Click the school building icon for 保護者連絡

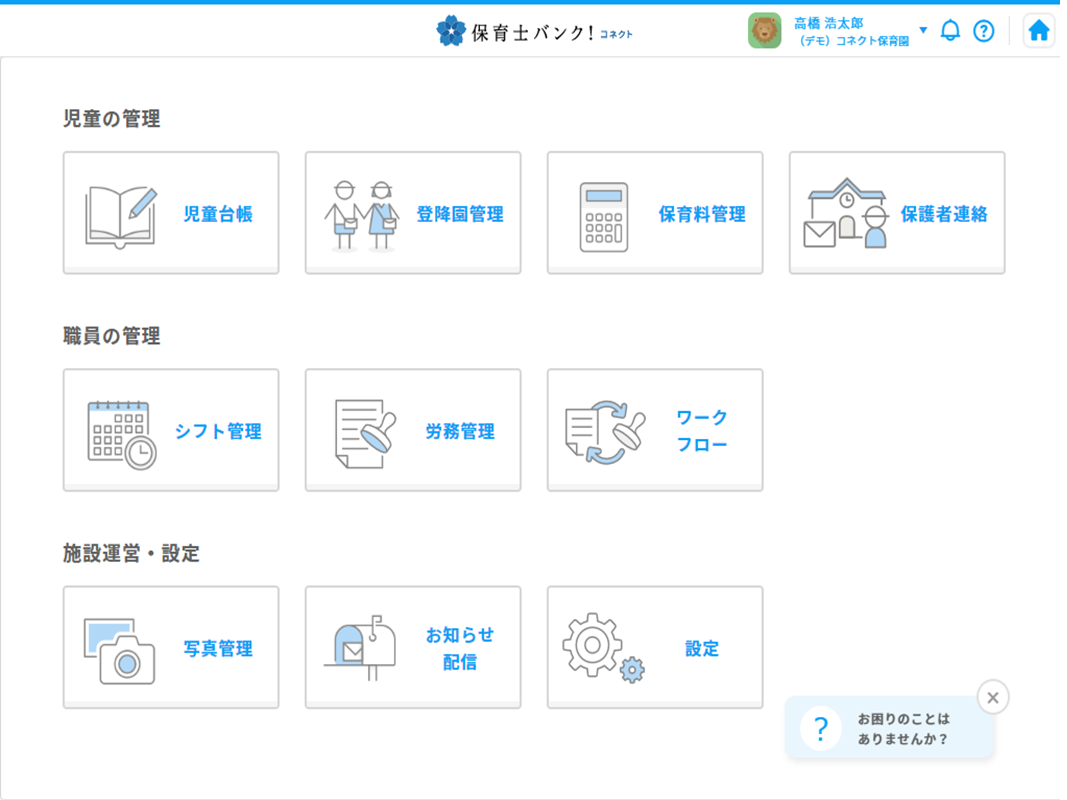tap(846, 214)
